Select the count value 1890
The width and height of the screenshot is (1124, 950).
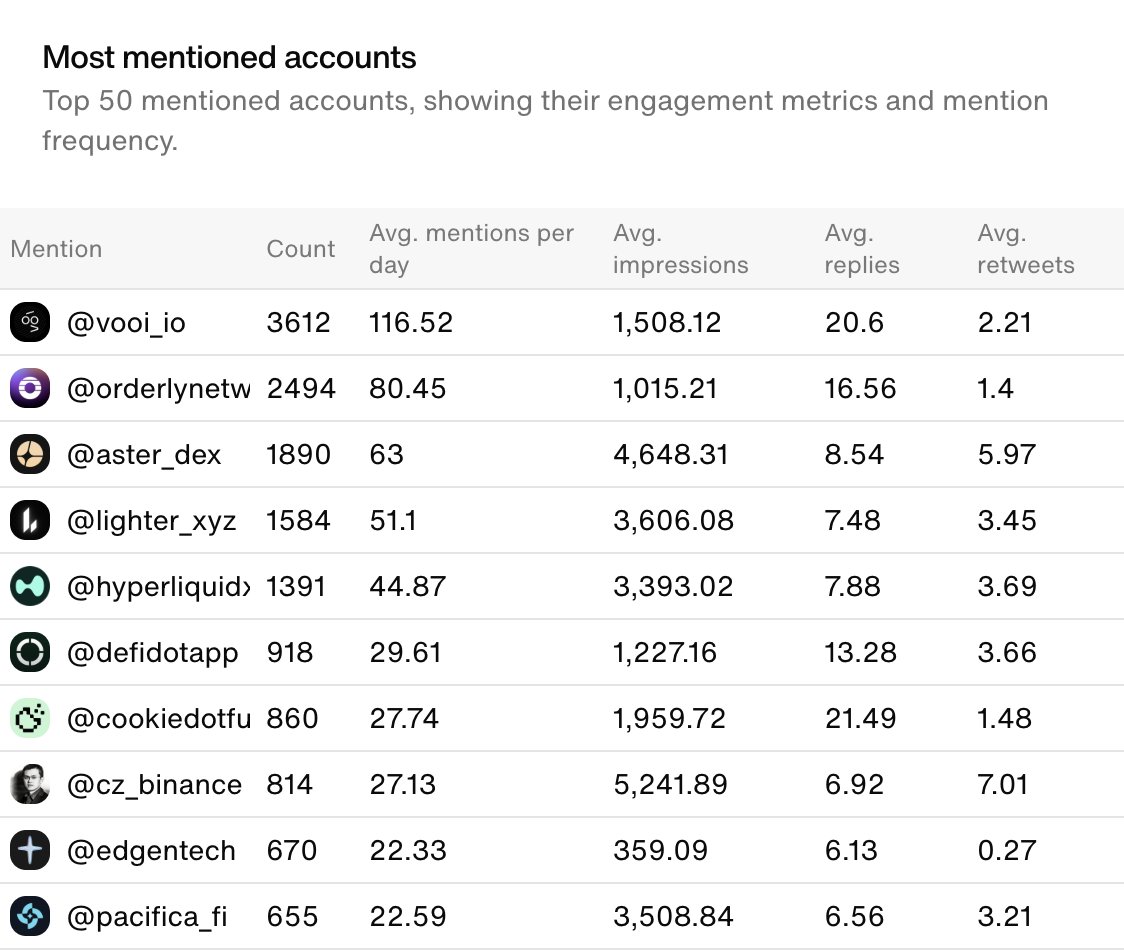[x=298, y=455]
